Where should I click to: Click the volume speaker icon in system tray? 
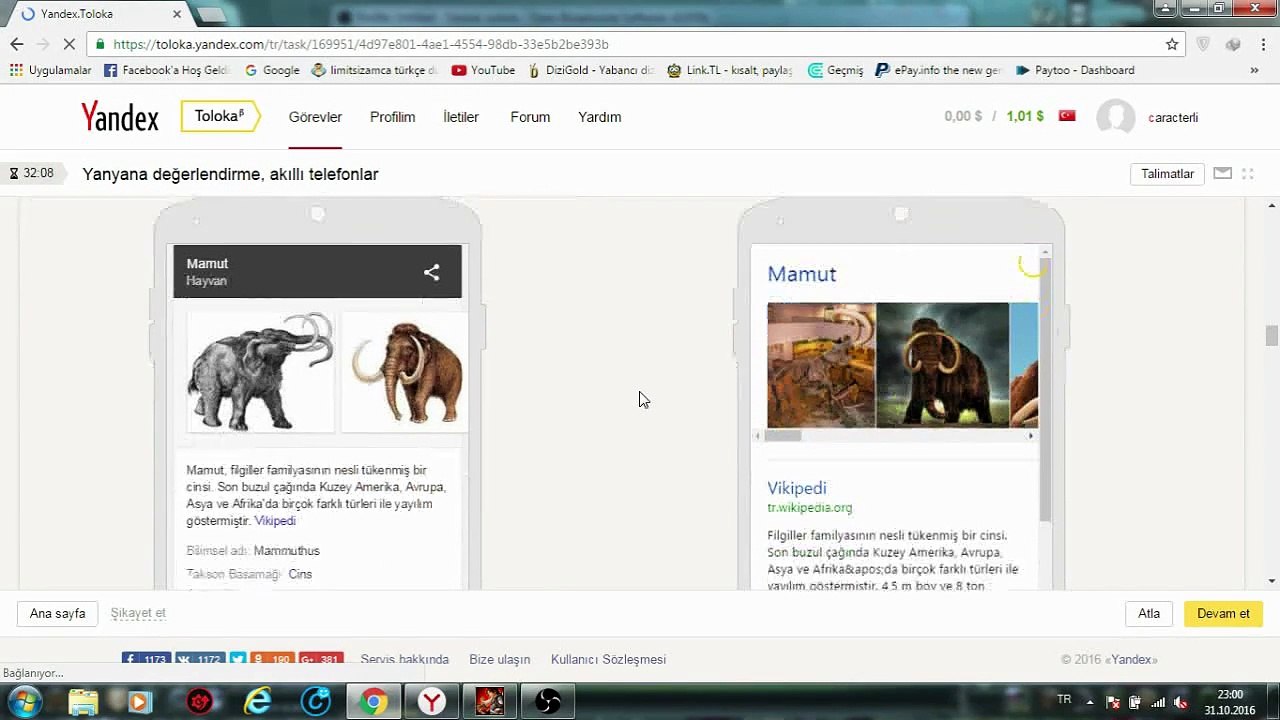pos(1180,702)
